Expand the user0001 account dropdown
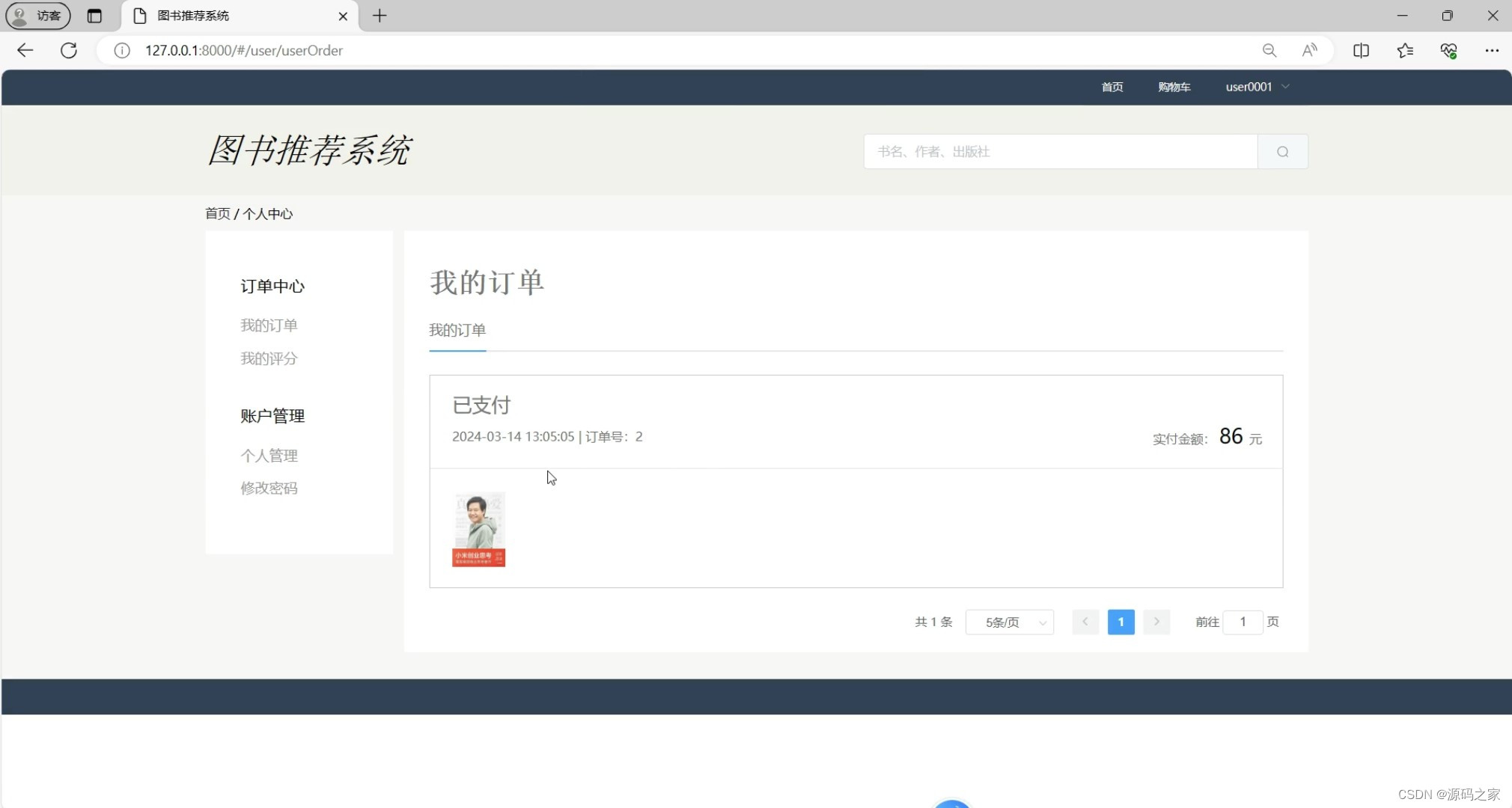This screenshot has width=1512, height=808. pos(1258,87)
